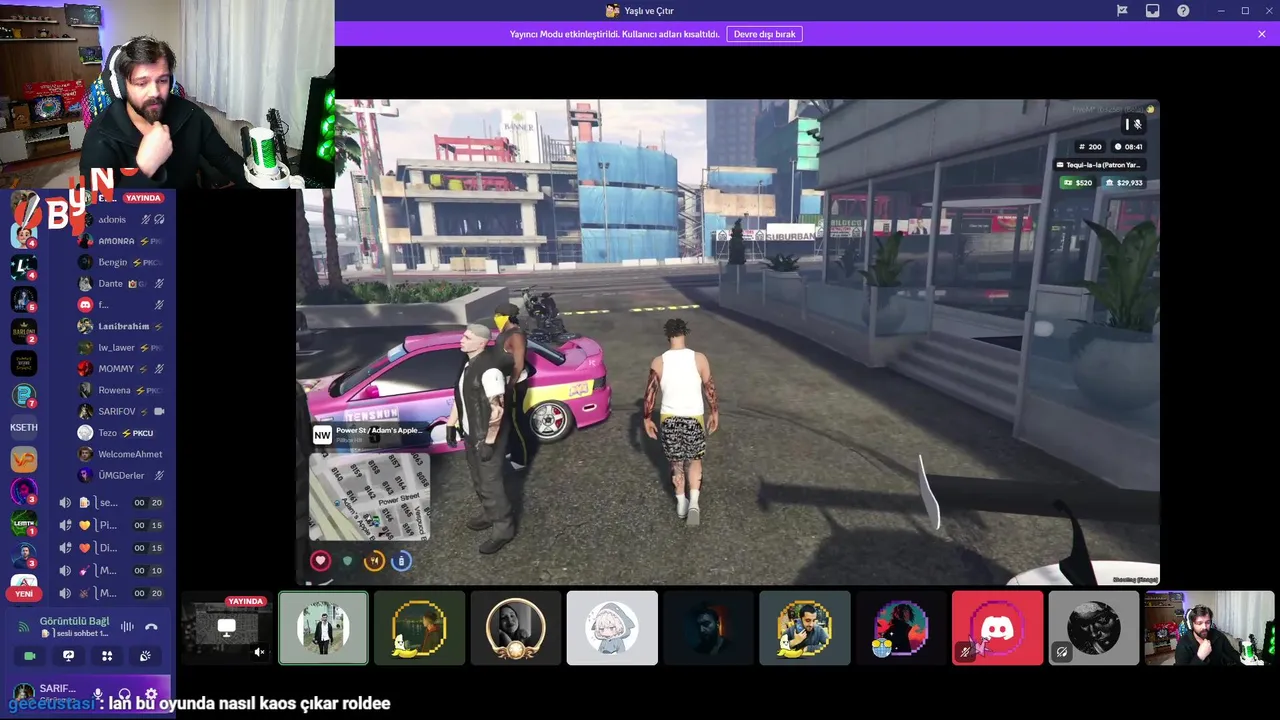Open the activities launcher button

(107, 656)
